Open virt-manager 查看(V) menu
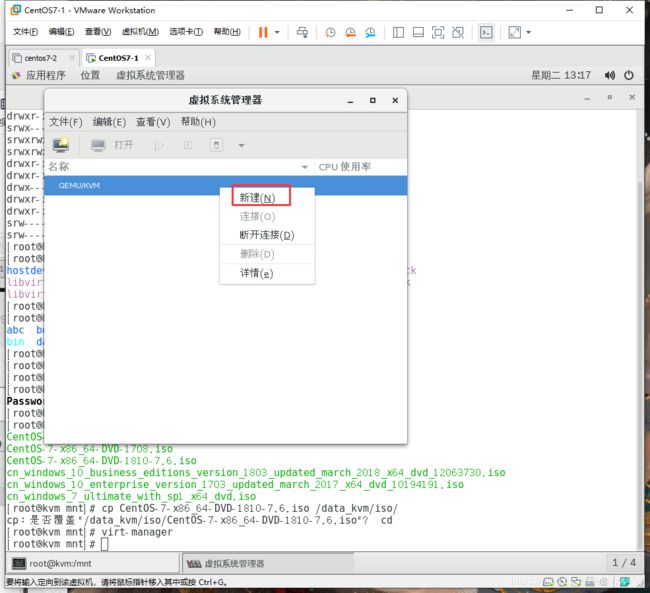The height and width of the screenshot is (593, 650). pos(153,122)
